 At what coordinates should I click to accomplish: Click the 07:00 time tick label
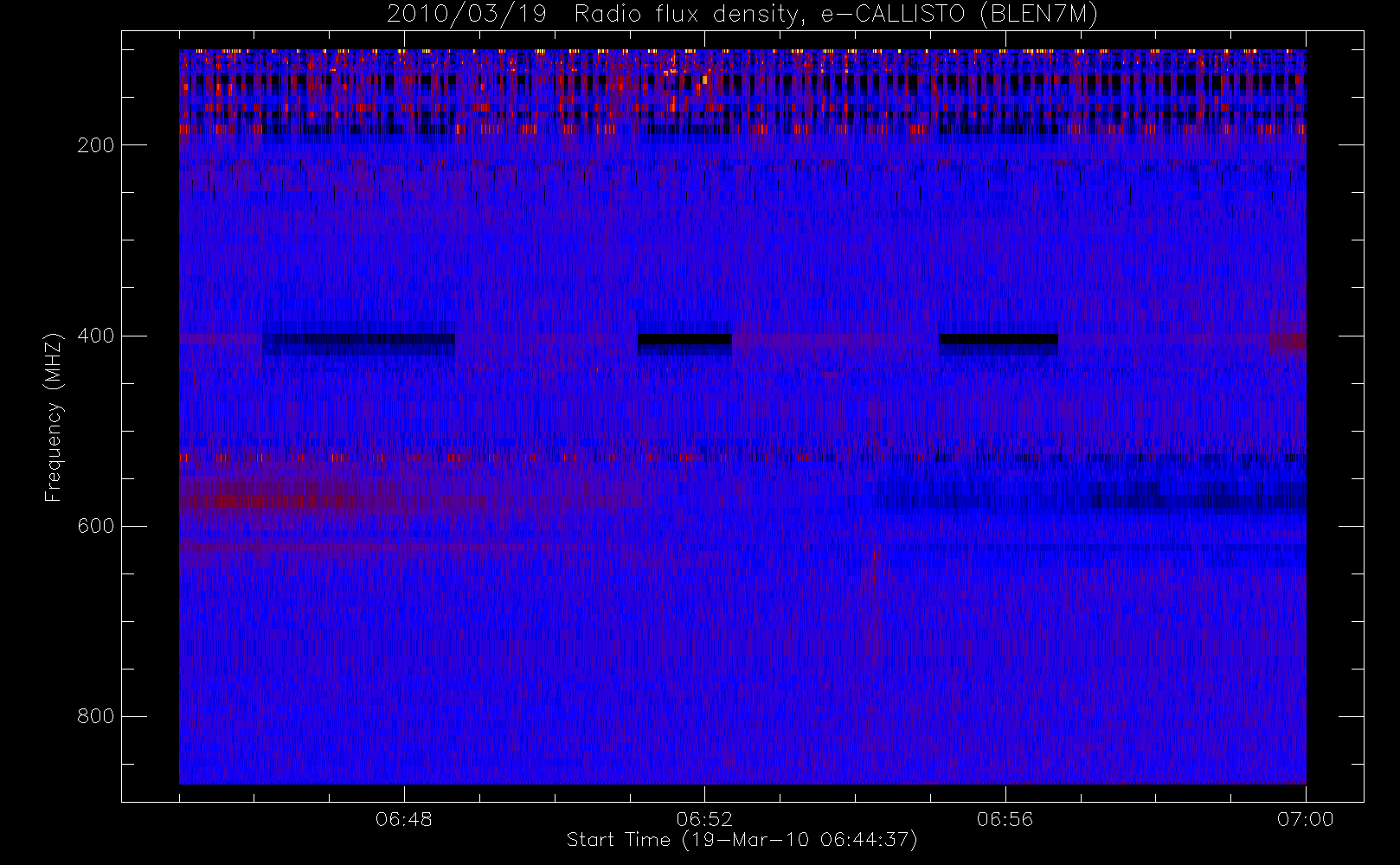click(1305, 819)
